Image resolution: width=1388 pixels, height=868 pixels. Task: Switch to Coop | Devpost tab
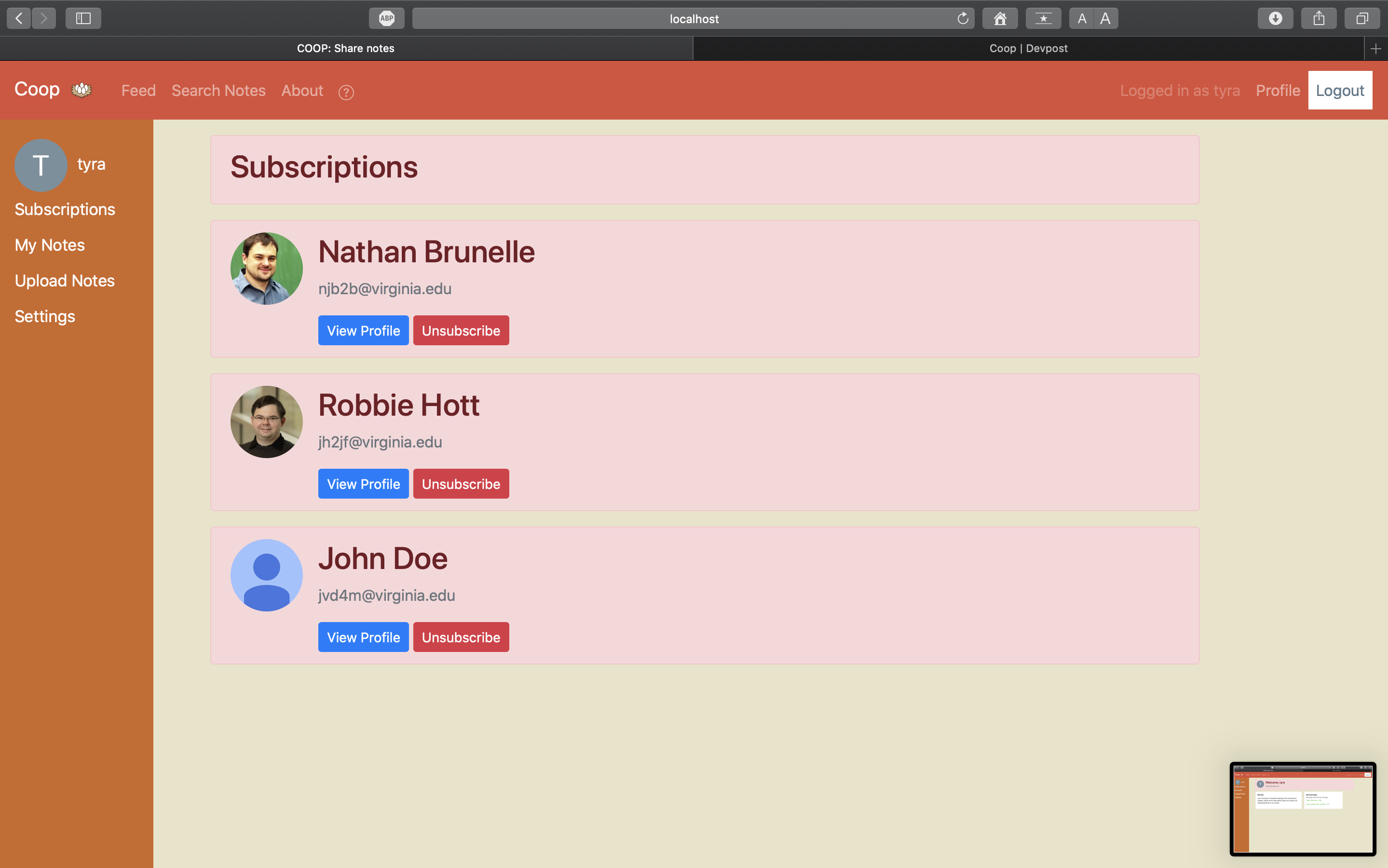click(1028, 49)
